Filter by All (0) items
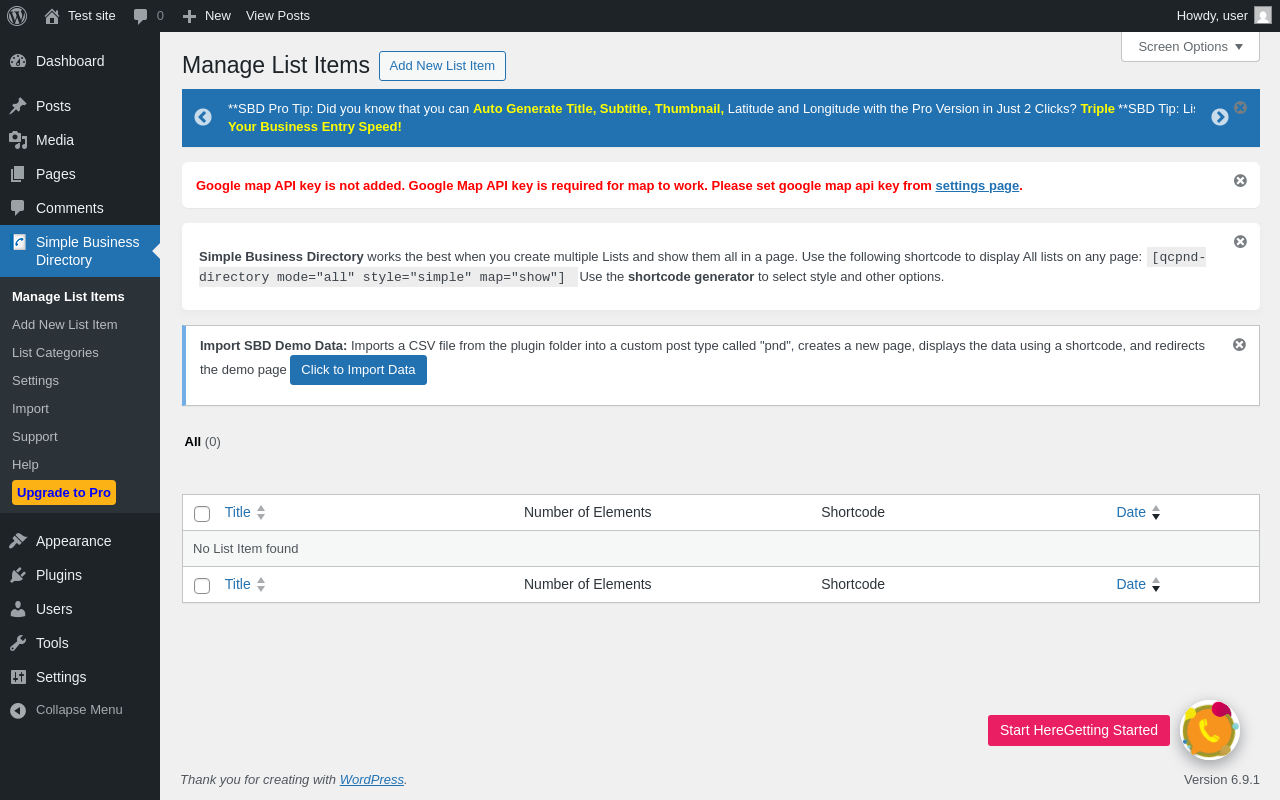 (202, 441)
